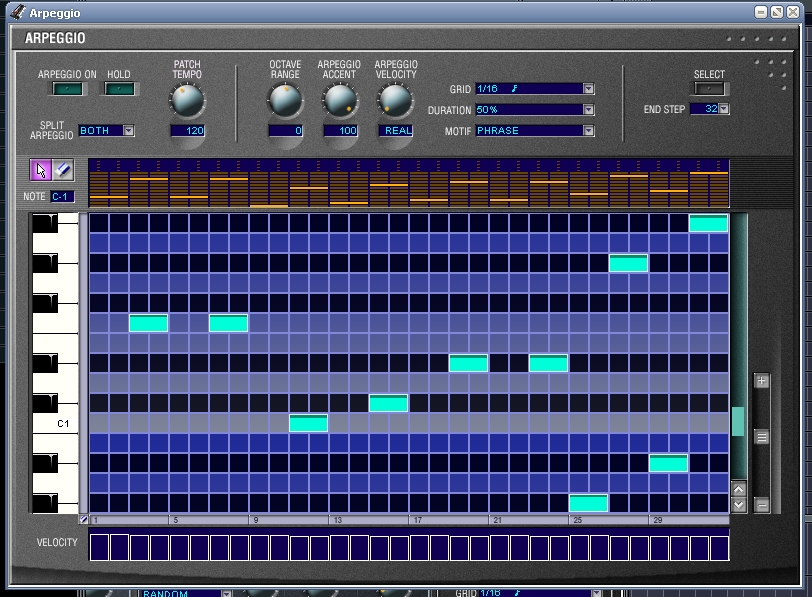Click the NOTE field showing C-1
812x597 pixels.
click(x=63, y=196)
